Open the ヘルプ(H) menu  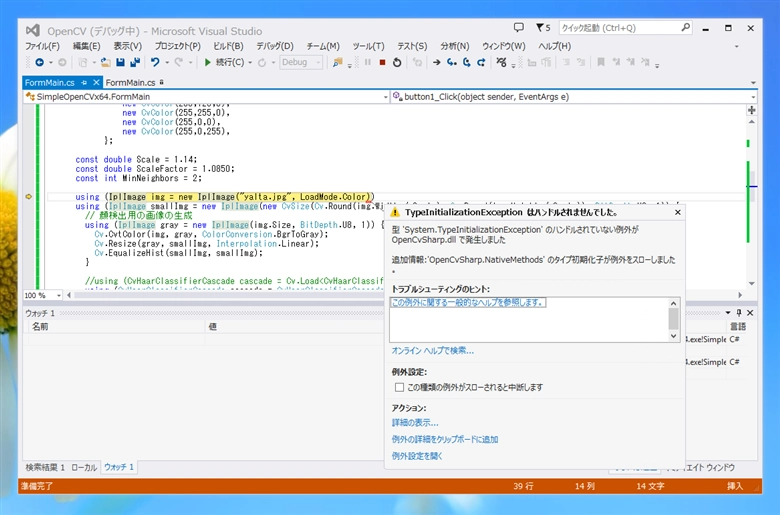tap(554, 46)
